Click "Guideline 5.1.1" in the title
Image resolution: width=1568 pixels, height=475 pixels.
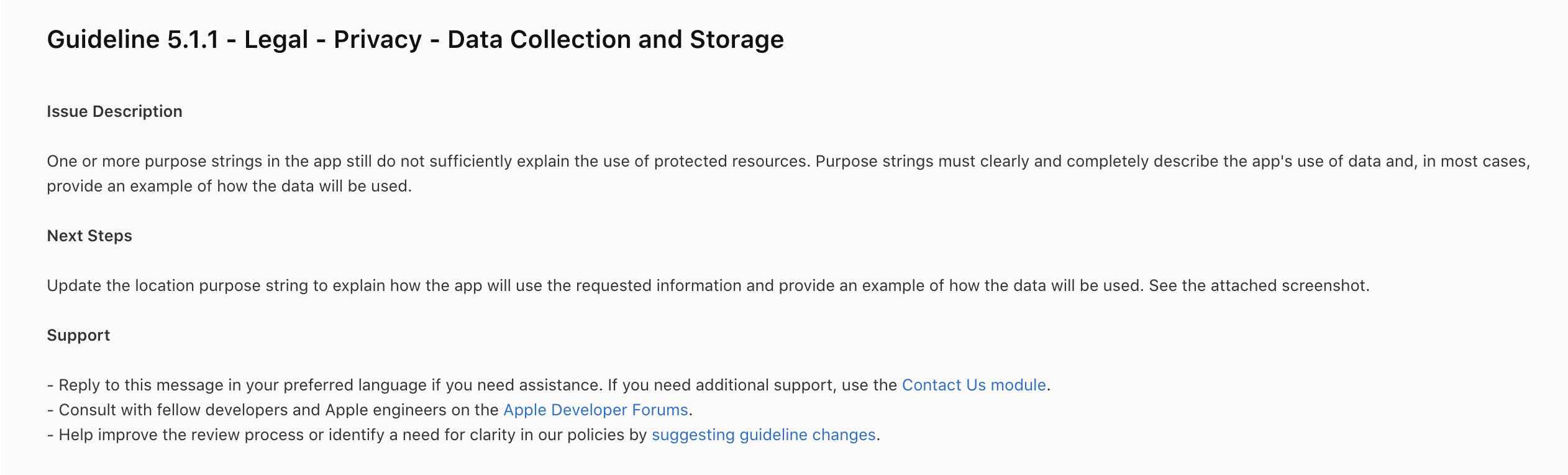click(x=133, y=39)
